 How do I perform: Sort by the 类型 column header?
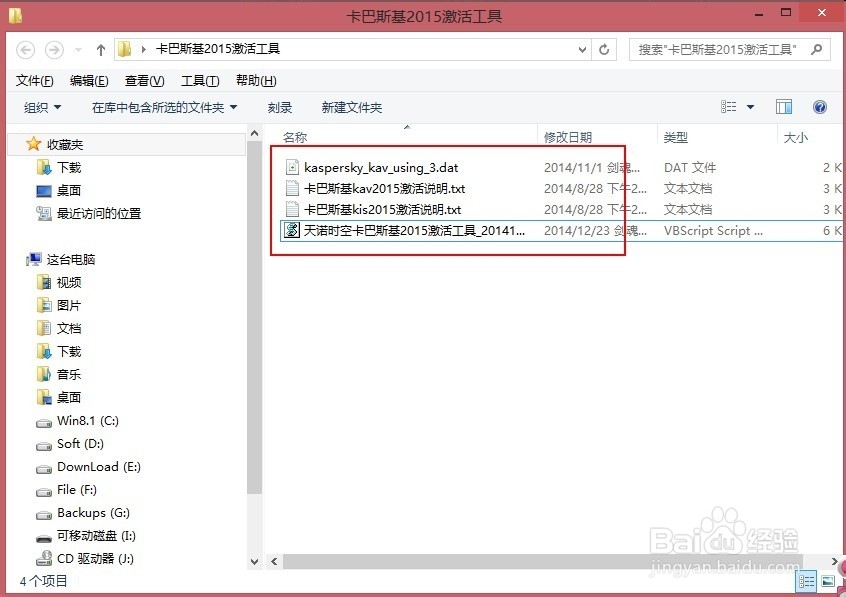click(x=676, y=138)
